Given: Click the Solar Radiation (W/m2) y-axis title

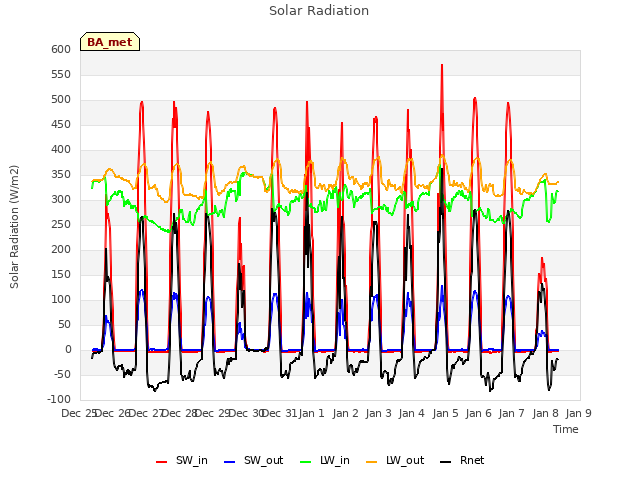Looking at the screenshot, I should click(x=14, y=227).
